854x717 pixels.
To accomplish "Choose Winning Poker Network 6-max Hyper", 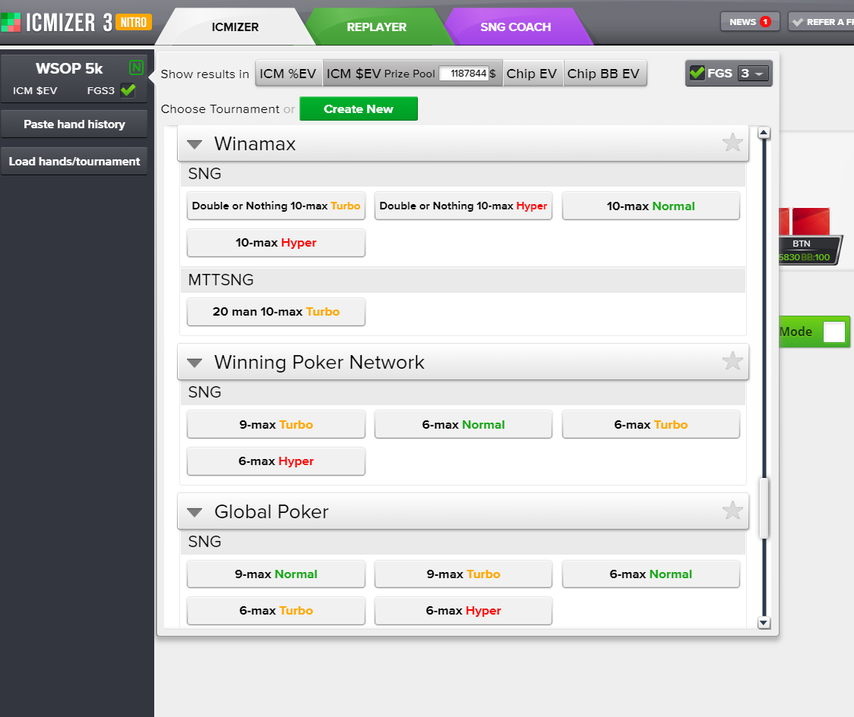I will pos(276,461).
